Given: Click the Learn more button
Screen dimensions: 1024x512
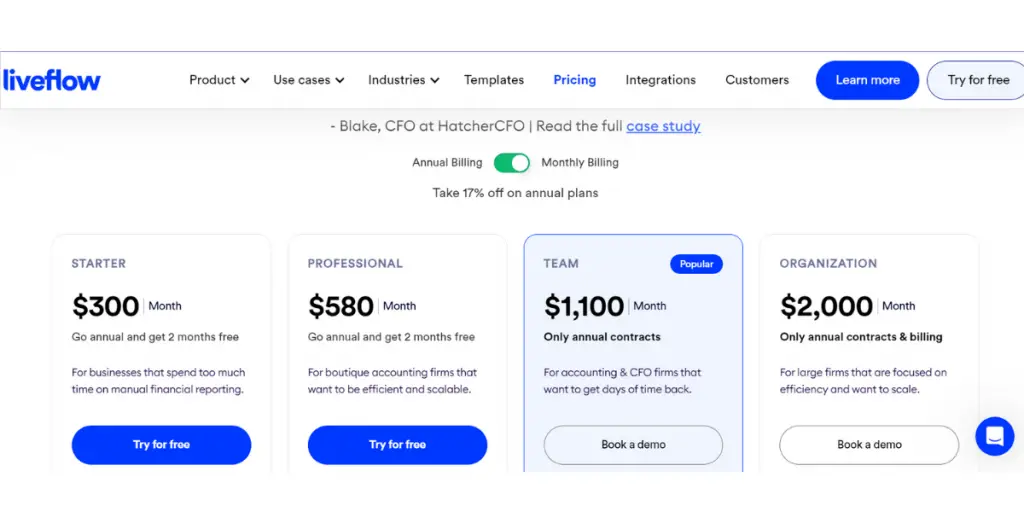Looking at the screenshot, I should click(867, 80).
